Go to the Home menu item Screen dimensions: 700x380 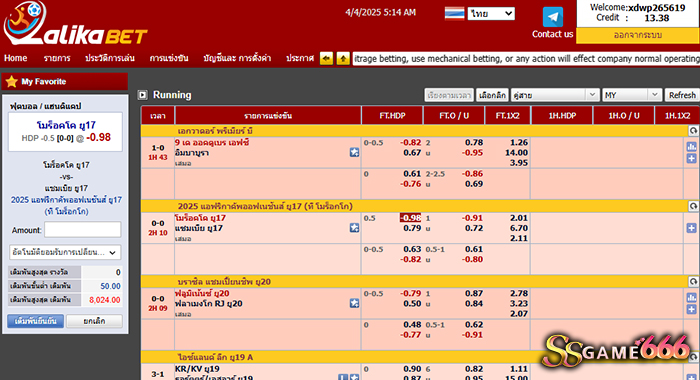(x=16, y=58)
